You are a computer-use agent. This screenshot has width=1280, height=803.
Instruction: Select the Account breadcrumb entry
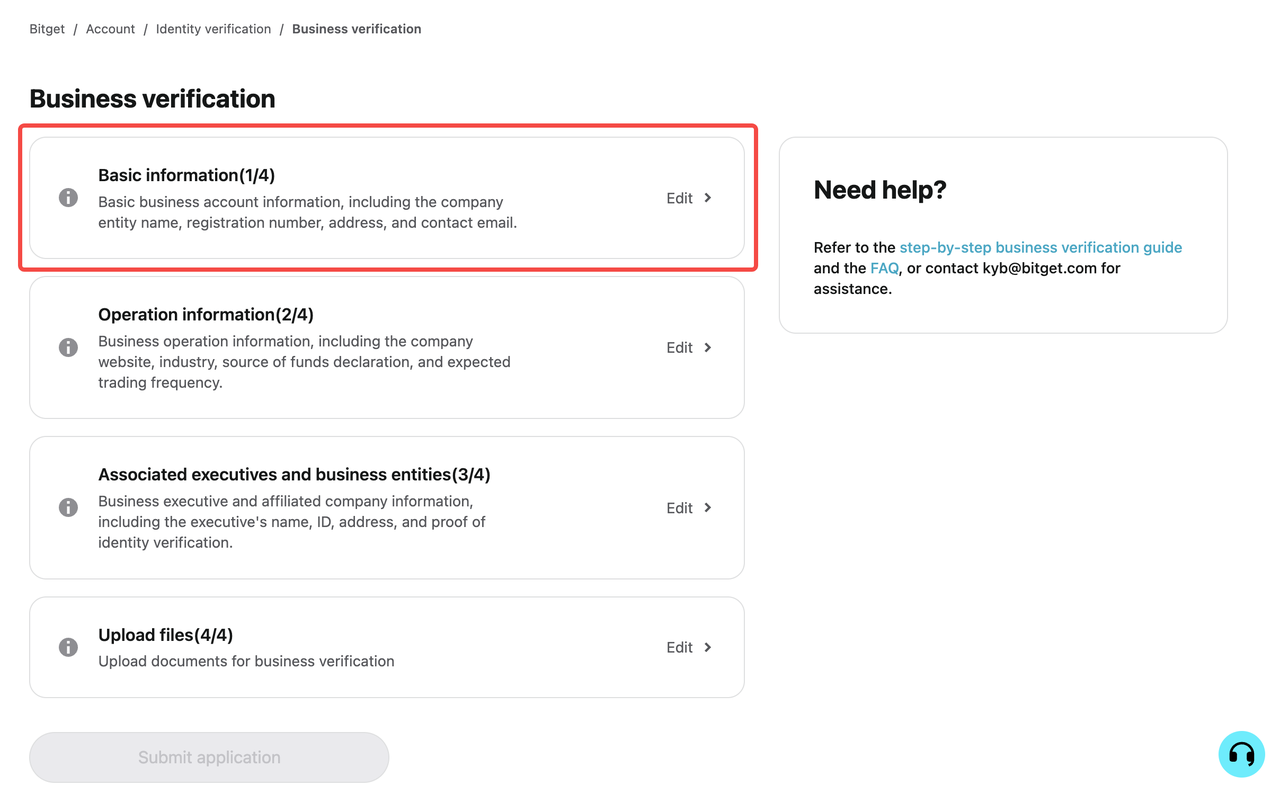click(110, 29)
